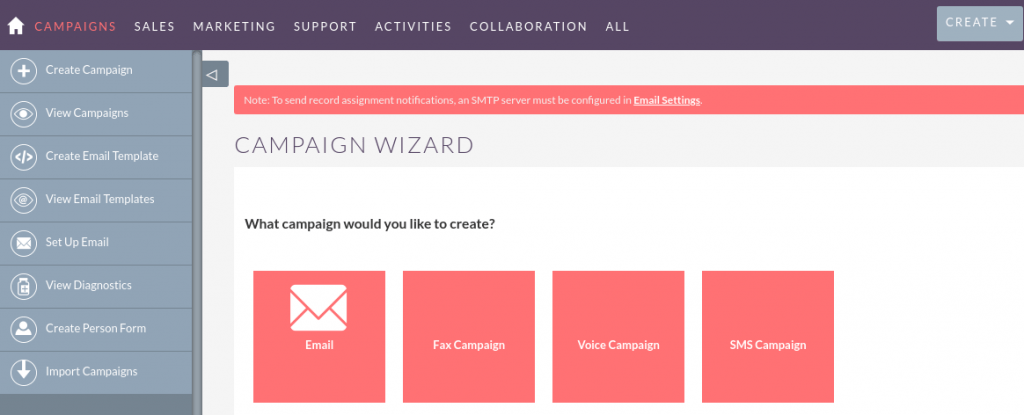1024x415 pixels.
Task: Open the SALES menu
Action: 154,27
